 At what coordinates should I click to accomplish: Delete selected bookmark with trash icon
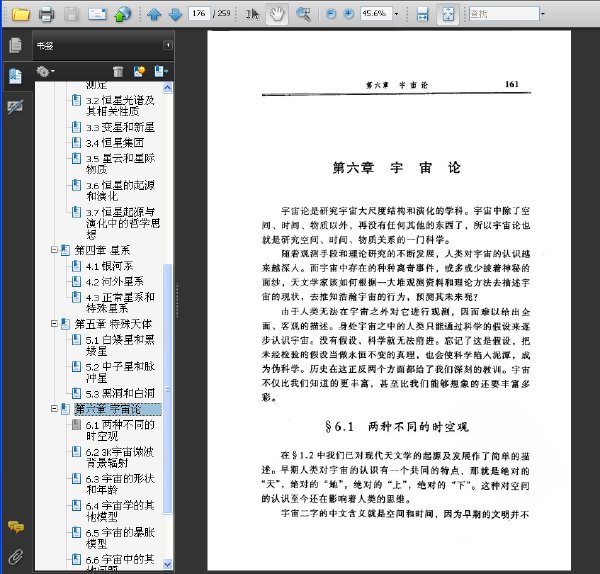tap(118, 72)
